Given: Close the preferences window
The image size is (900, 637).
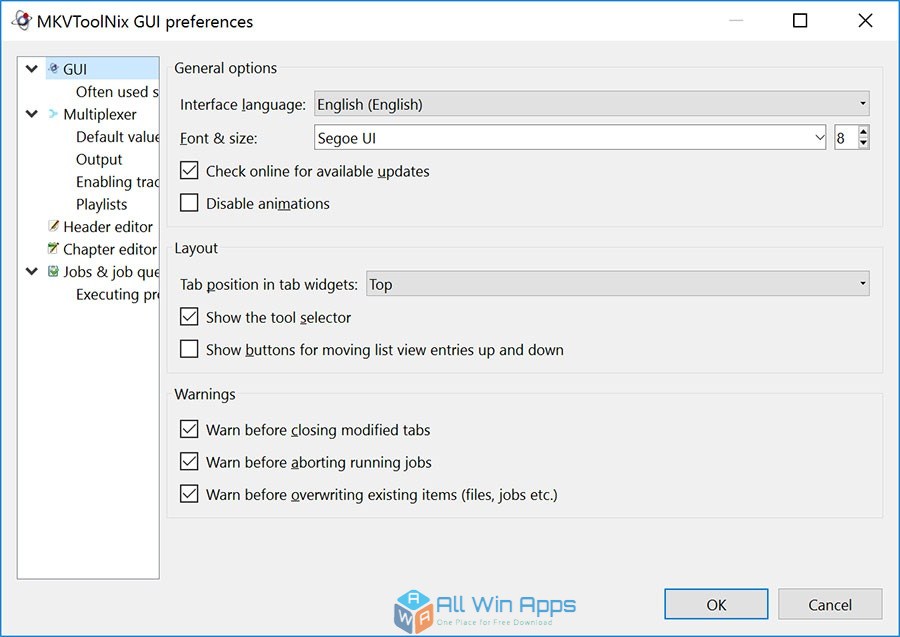Looking at the screenshot, I should [x=866, y=21].
